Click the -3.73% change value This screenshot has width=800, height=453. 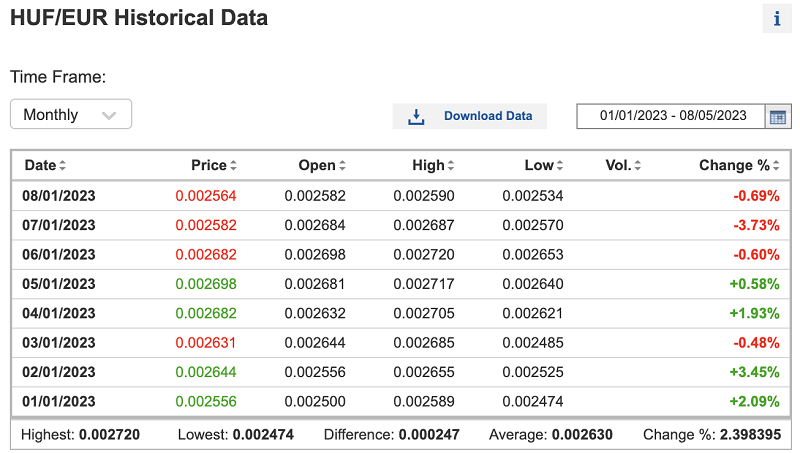pyautogui.click(x=756, y=225)
